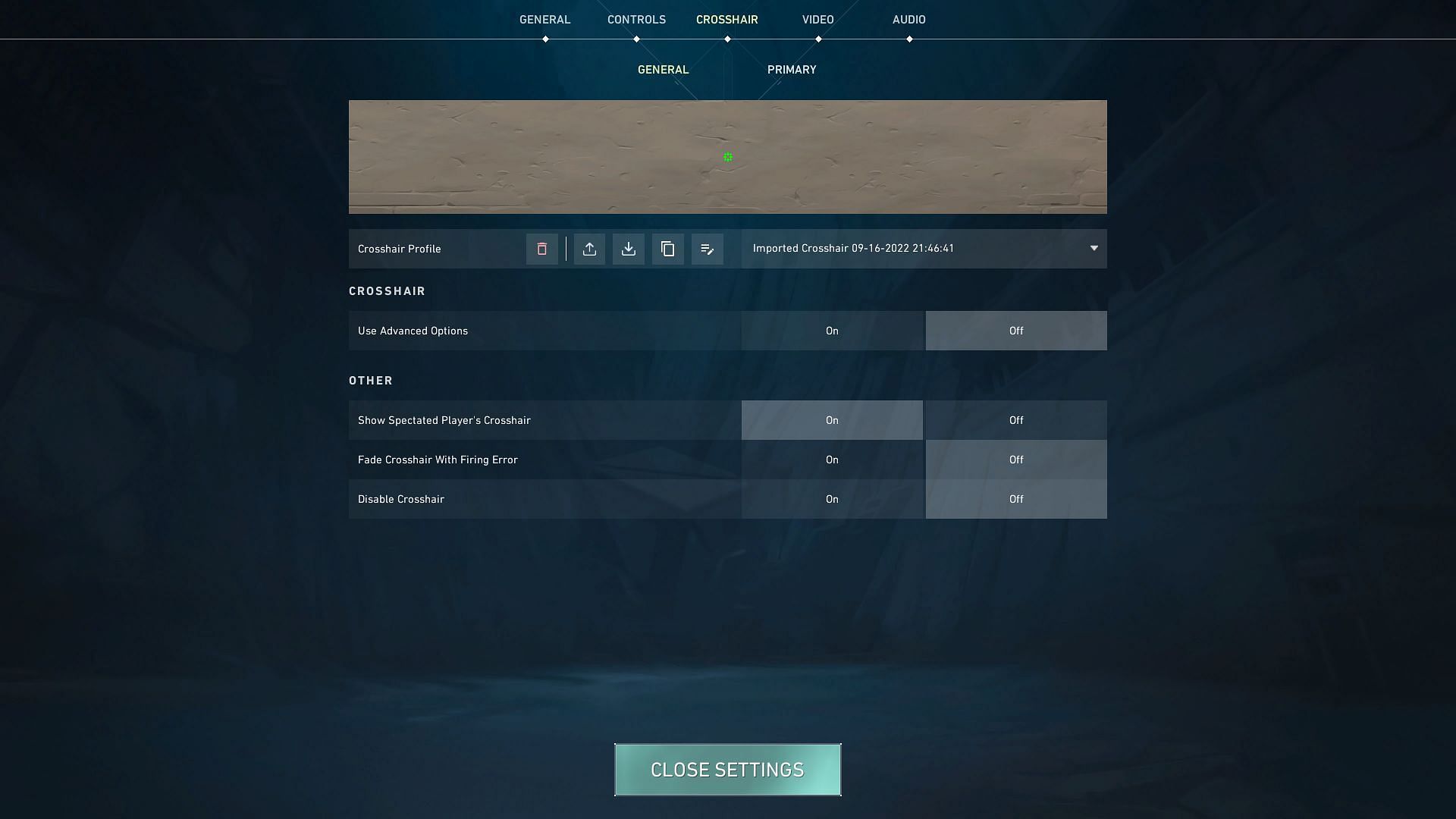
Task: Click the import crosshair profile icon
Action: pyautogui.click(x=628, y=248)
